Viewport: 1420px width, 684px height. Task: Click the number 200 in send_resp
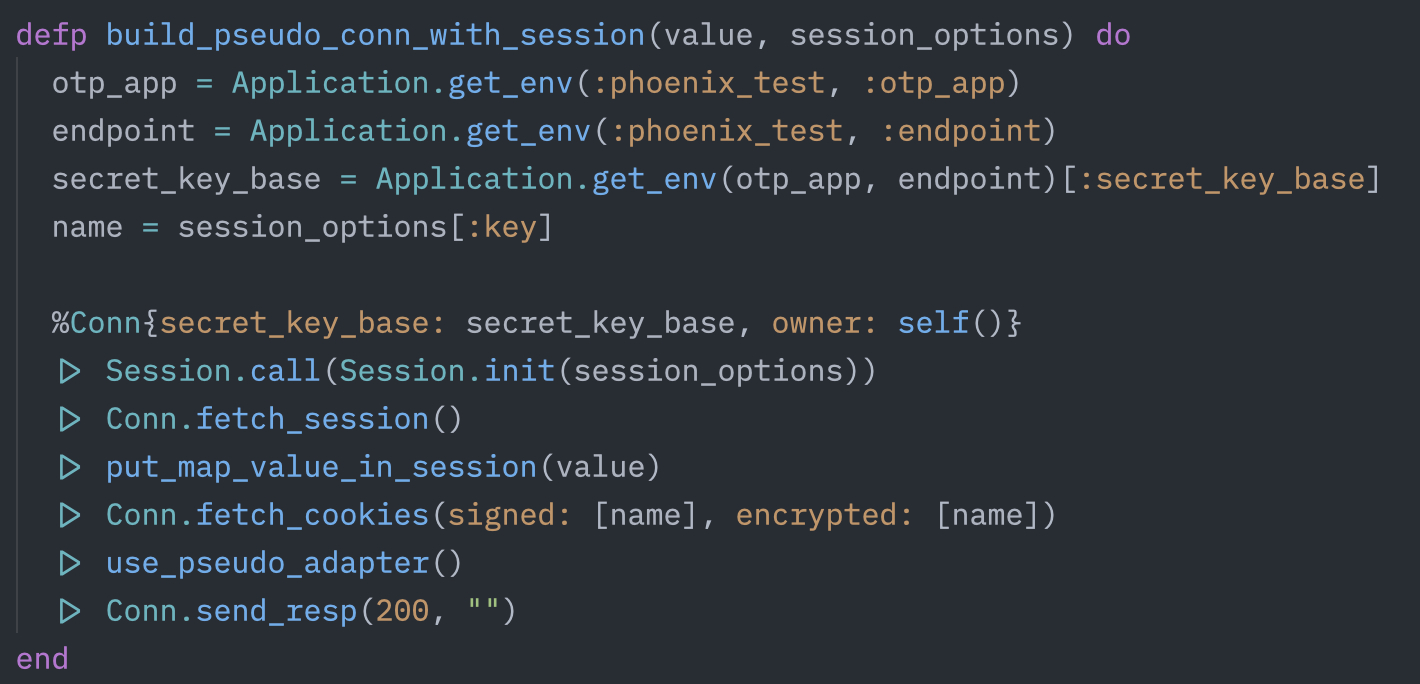pyautogui.click(x=402, y=611)
